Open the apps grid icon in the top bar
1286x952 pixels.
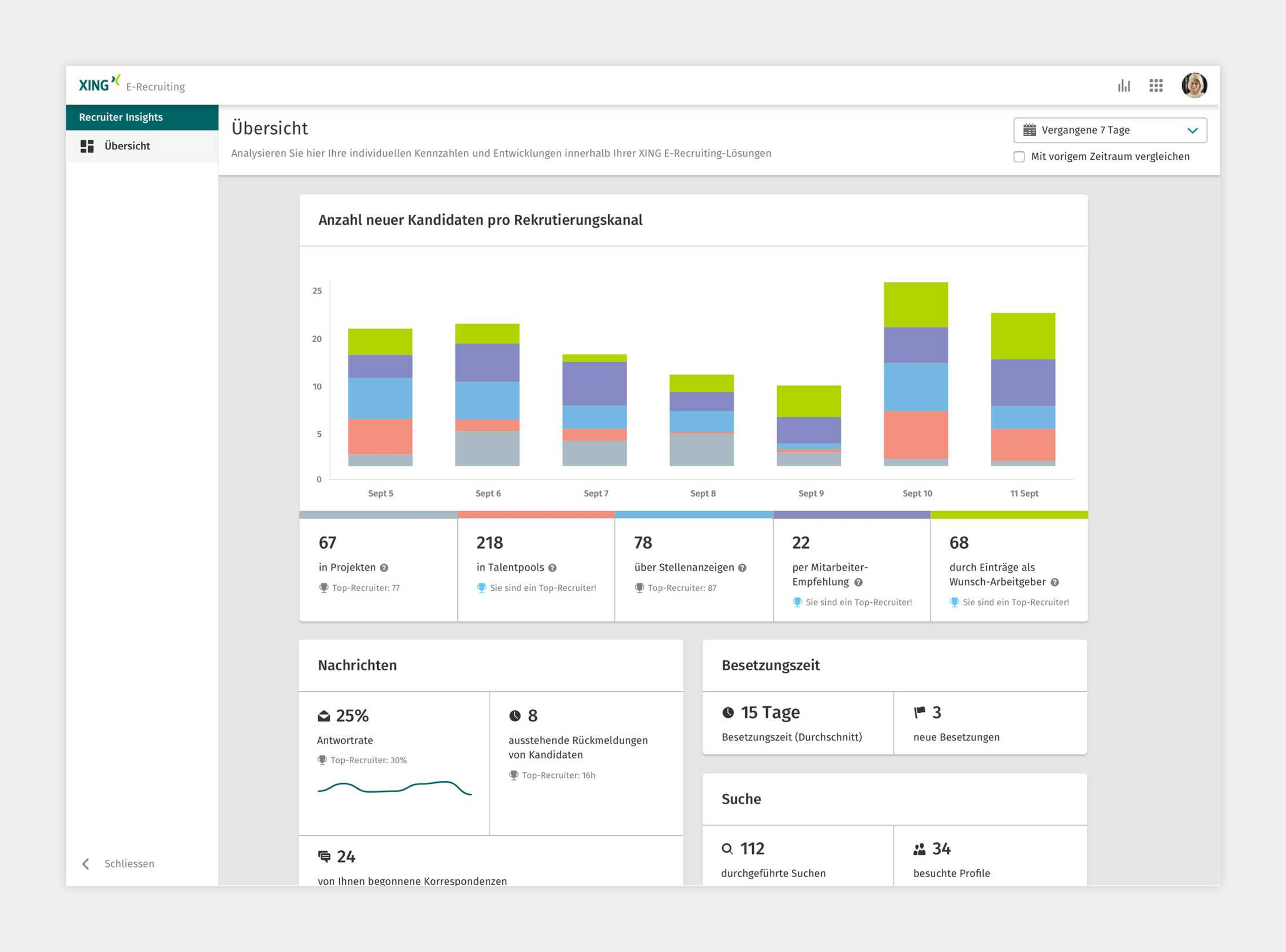point(1156,86)
